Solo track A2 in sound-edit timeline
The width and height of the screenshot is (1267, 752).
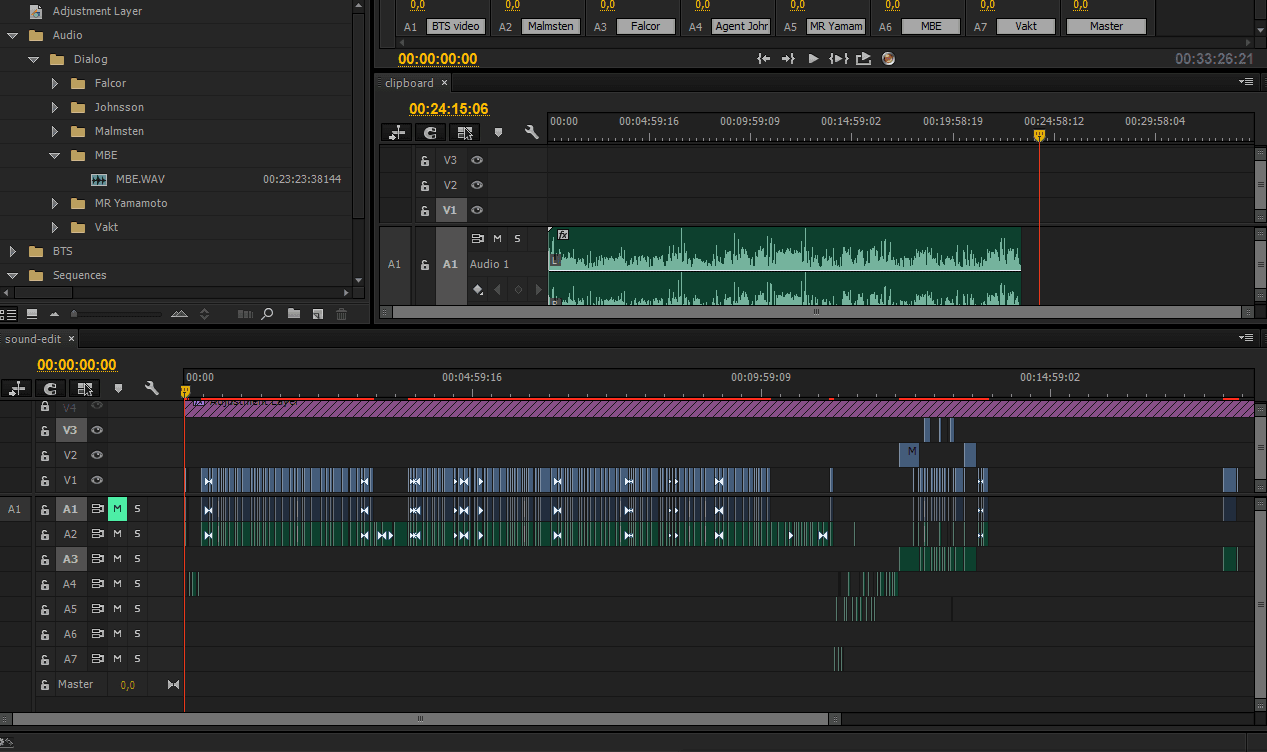coord(137,534)
